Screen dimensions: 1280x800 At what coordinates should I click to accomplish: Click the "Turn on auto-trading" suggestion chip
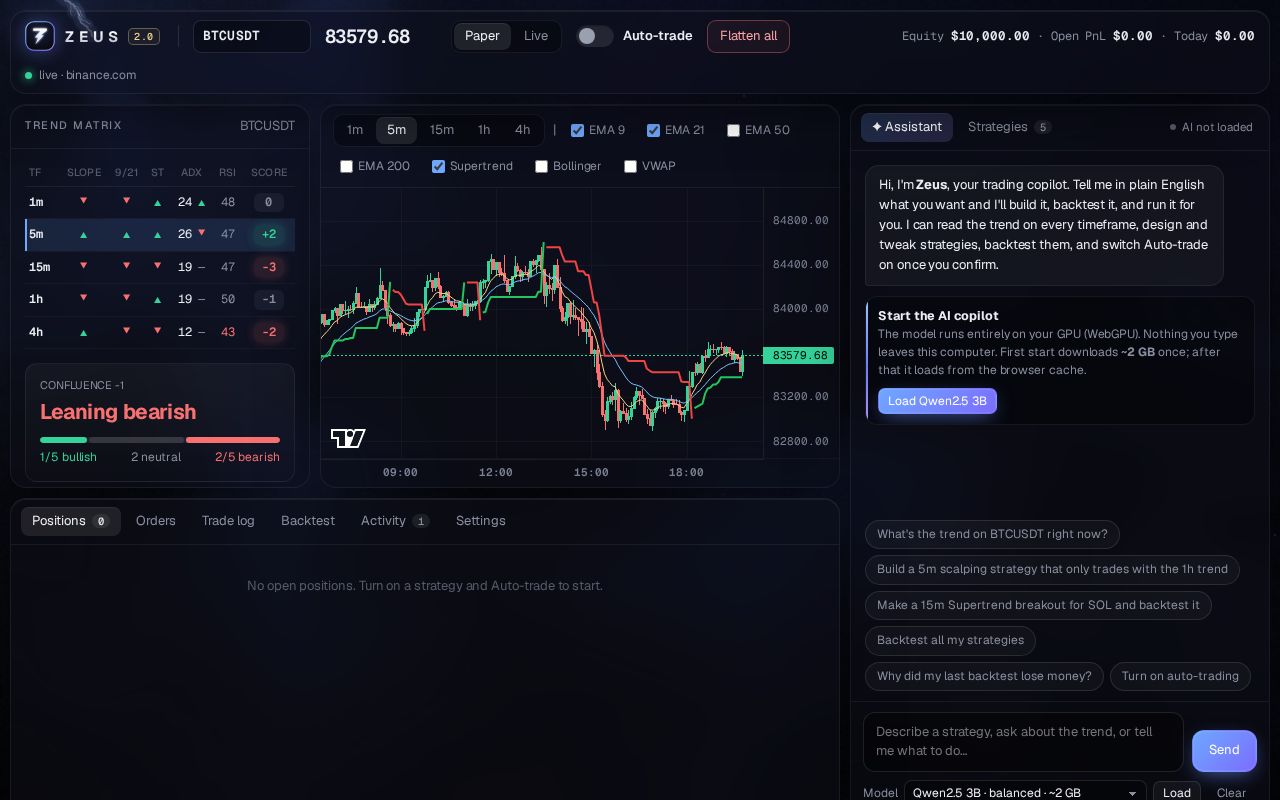[x=1180, y=676]
